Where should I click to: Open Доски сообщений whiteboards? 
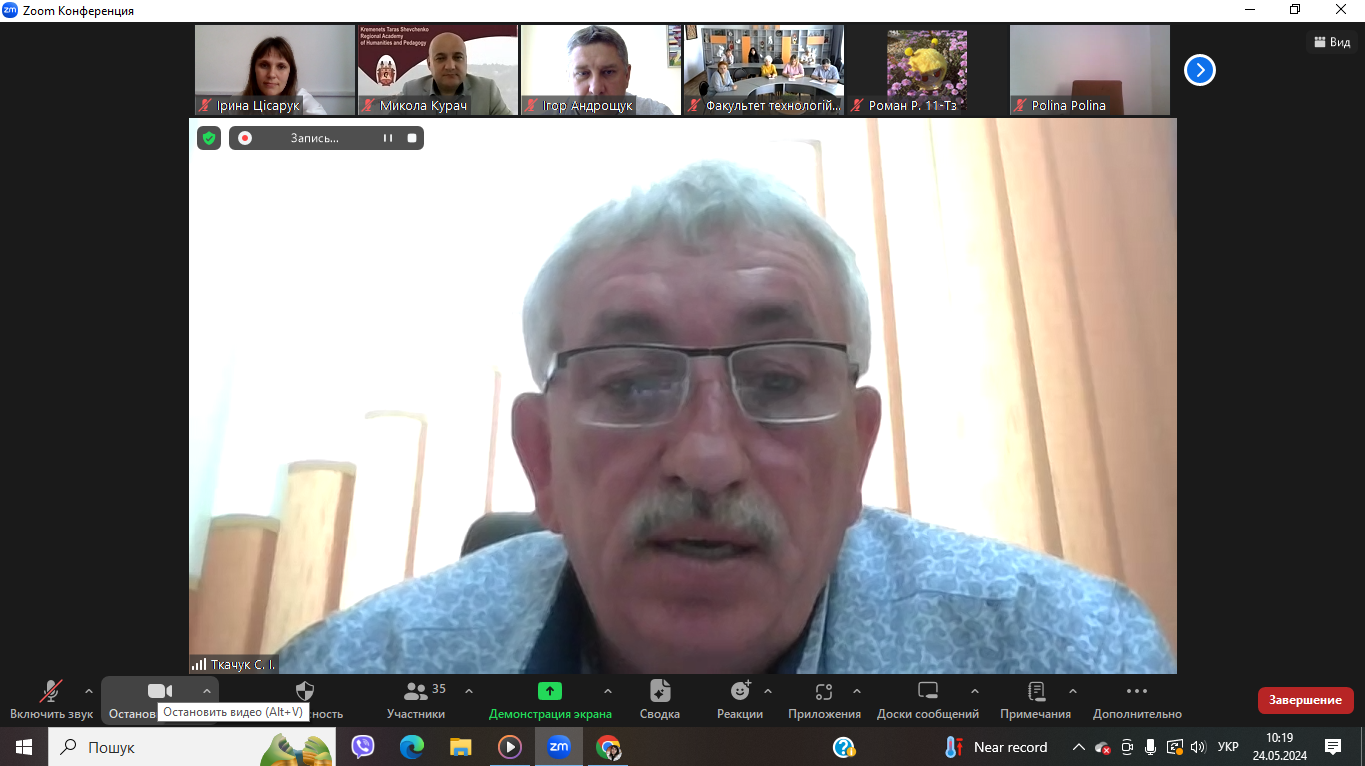[x=927, y=699]
